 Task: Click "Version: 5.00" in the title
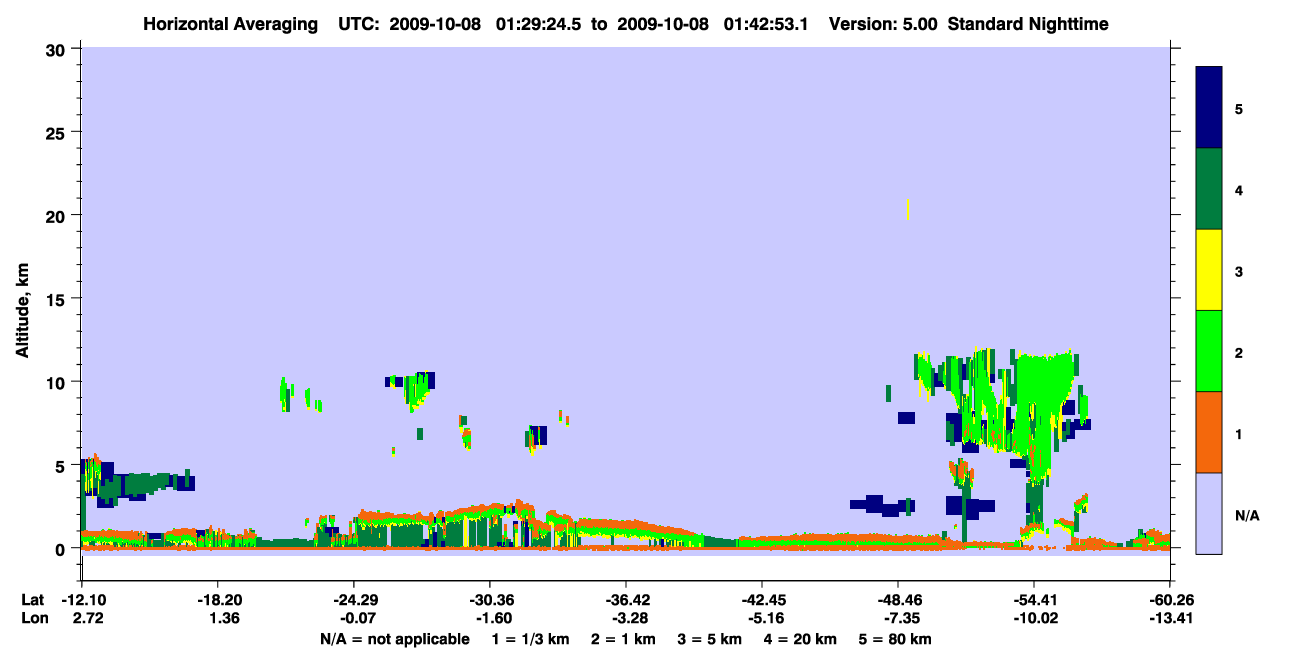[x=883, y=23]
